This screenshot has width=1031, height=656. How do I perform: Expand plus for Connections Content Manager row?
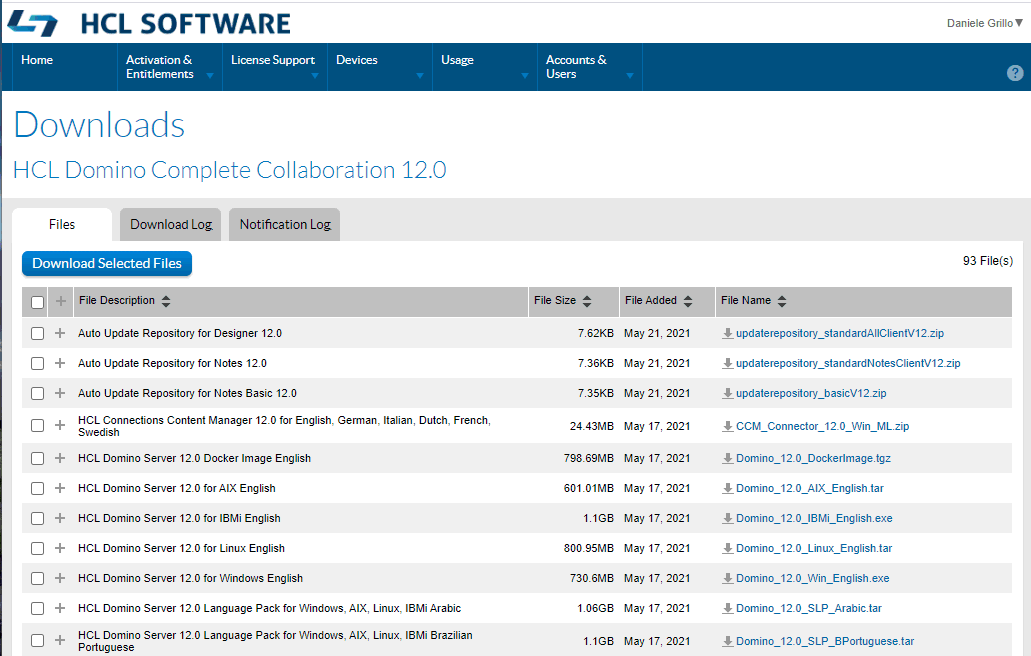tap(60, 425)
